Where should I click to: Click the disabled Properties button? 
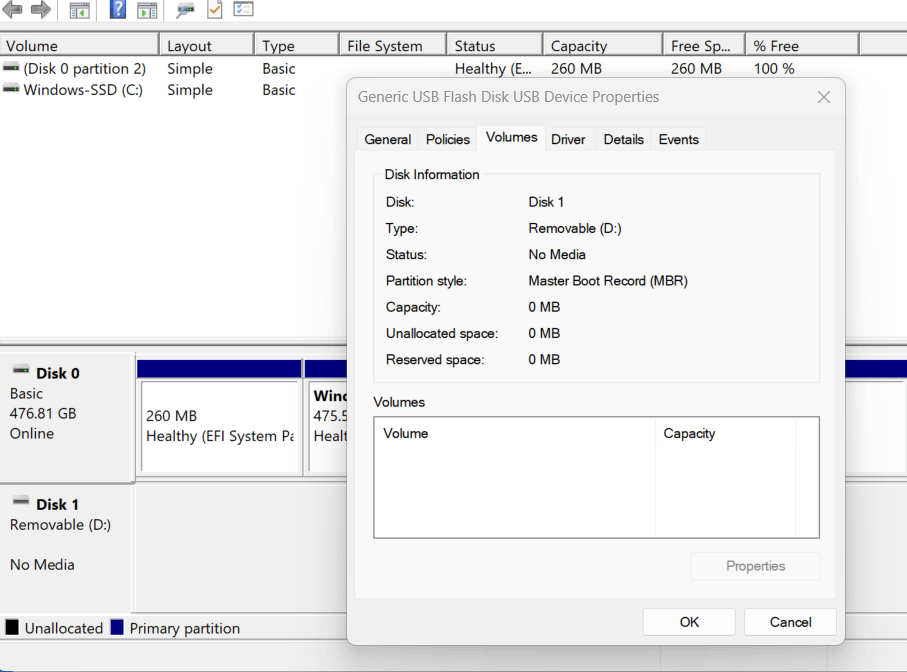[755, 566]
